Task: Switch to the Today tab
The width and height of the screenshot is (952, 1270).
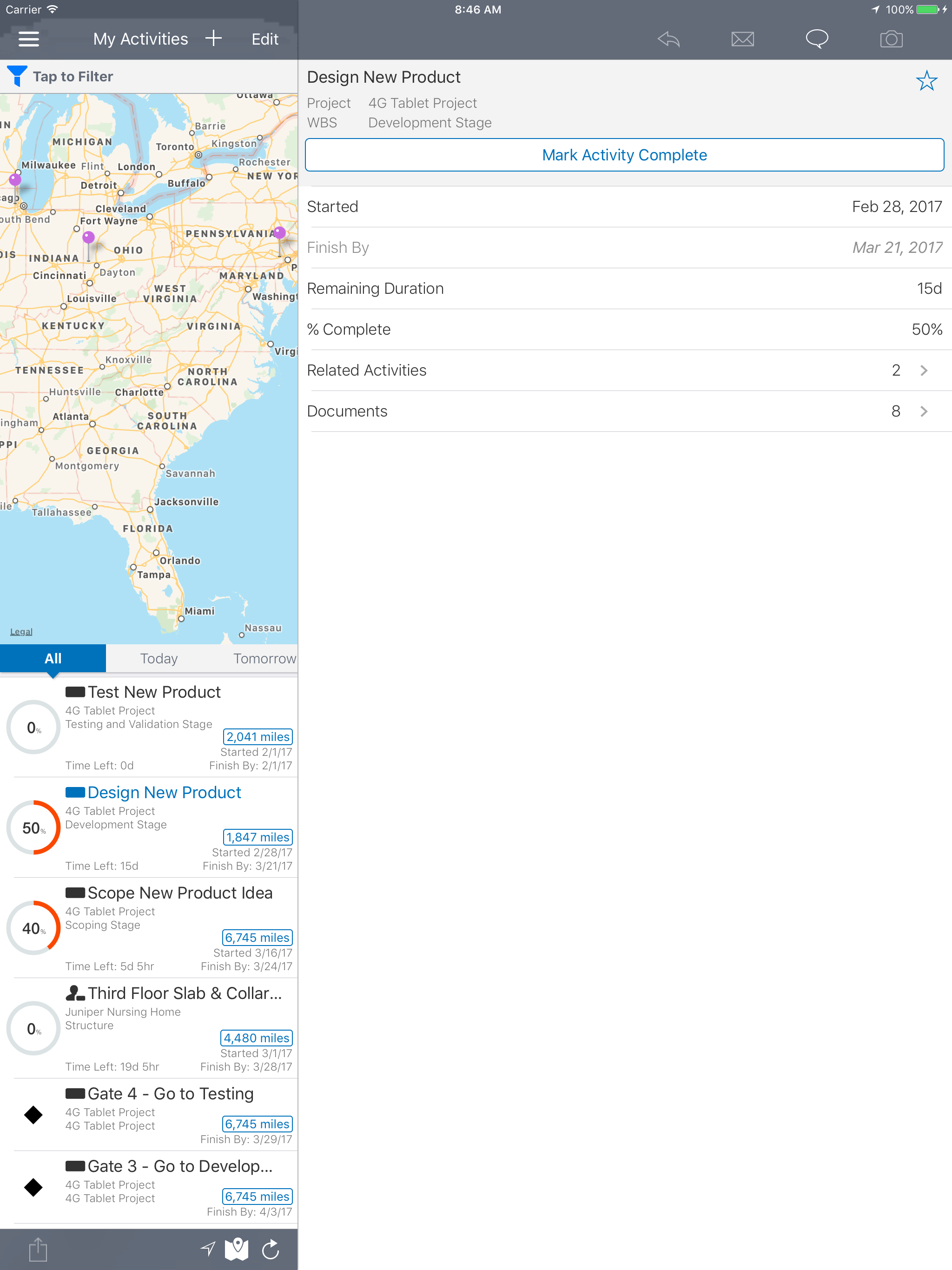Action: click(x=159, y=659)
